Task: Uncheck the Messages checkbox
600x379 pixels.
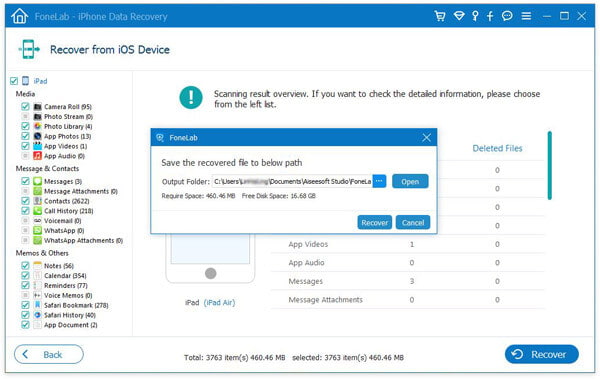Action: tap(25, 181)
